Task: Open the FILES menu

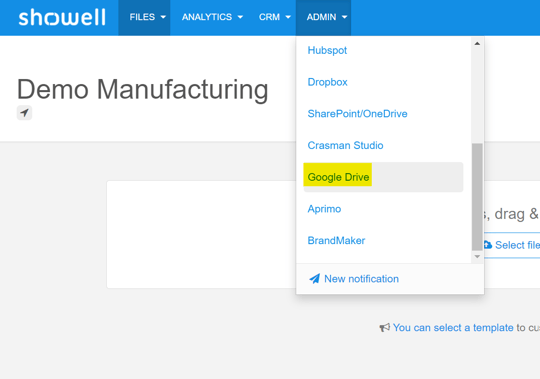Action: tap(144, 18)
